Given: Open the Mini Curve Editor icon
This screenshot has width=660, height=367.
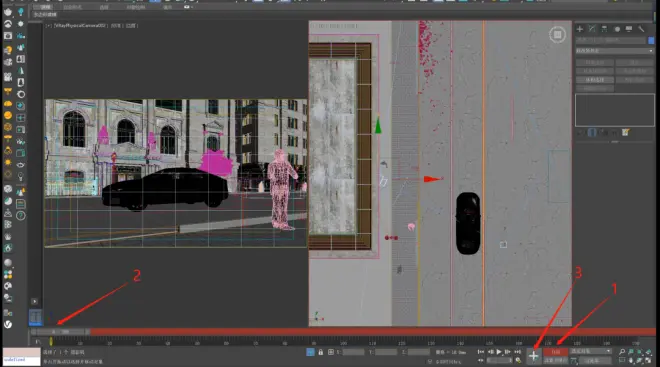Looking at the screenshot, I should click(37, 342).
